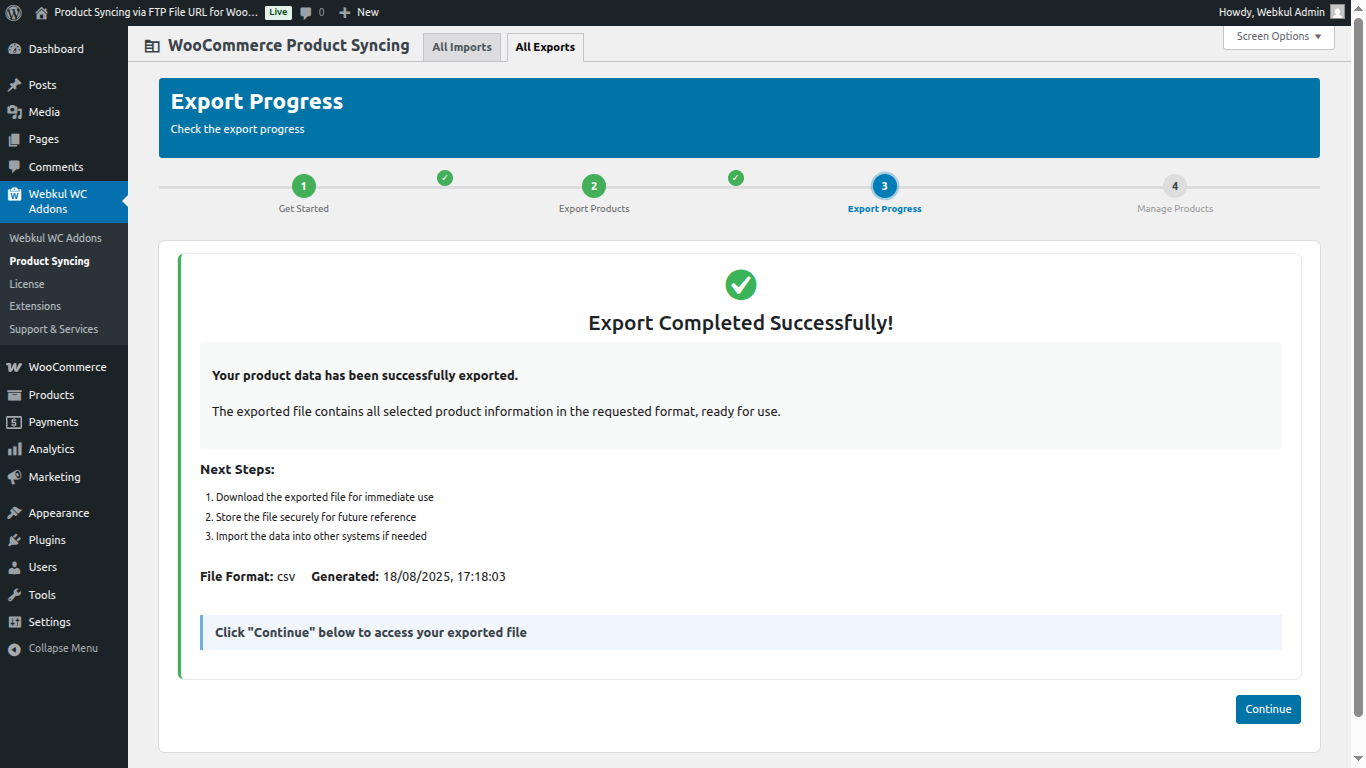This screenshot has width=1366, height=768.
Task: Select the Analytics chart icon
Action: [17, 448]
